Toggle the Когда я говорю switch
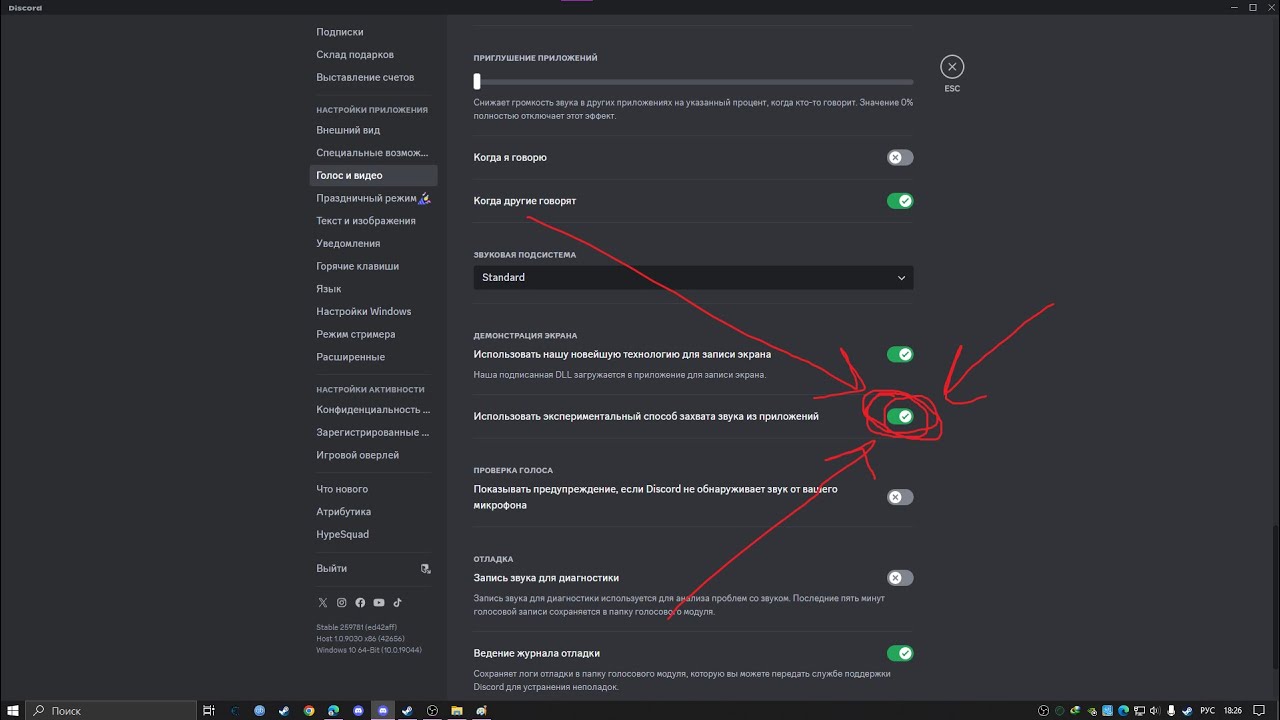1280x720 pixels. (900, 157)
